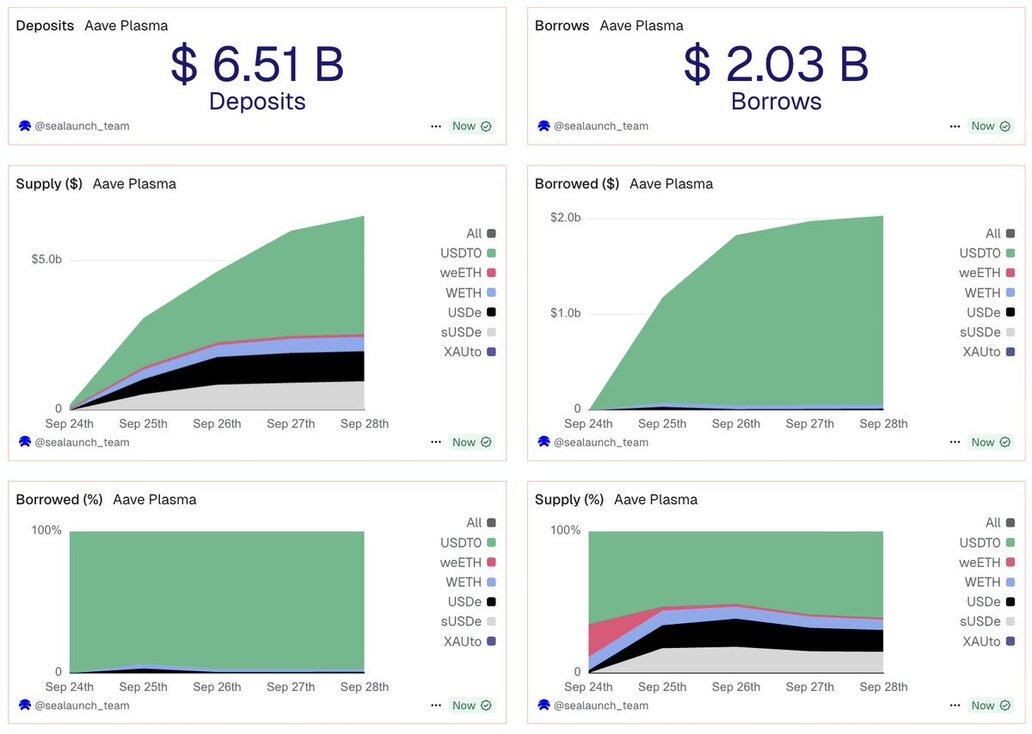Toggle the WETH series in the Supply (%) legend
The image size is (1032, 734).
pyautogui.click(x=990, y=582)
